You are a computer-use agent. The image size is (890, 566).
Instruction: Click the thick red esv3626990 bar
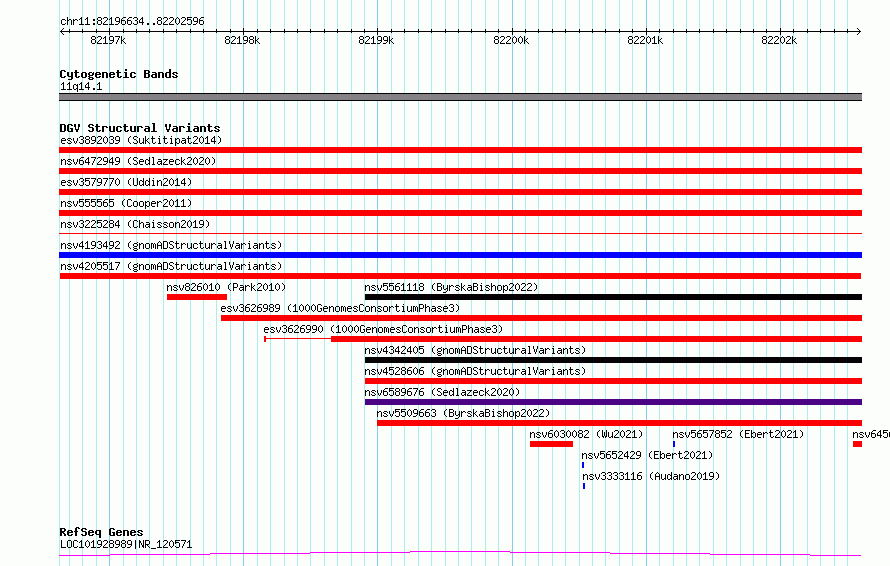pos(597,339)
